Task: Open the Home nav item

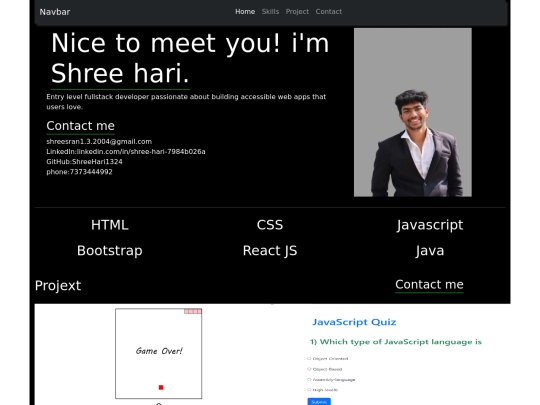Action: (x=245, y=12)
